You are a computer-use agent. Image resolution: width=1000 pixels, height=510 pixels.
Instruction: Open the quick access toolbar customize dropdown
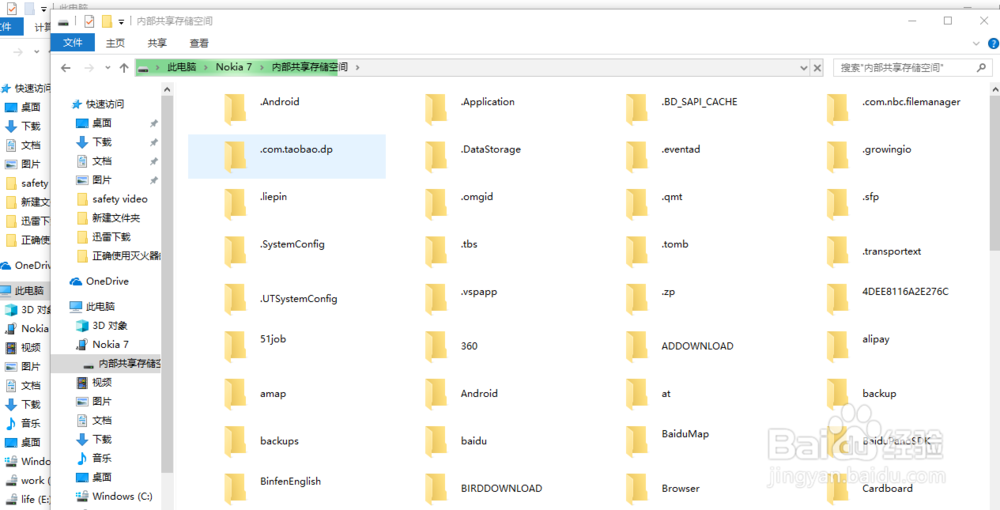[121, 22]
